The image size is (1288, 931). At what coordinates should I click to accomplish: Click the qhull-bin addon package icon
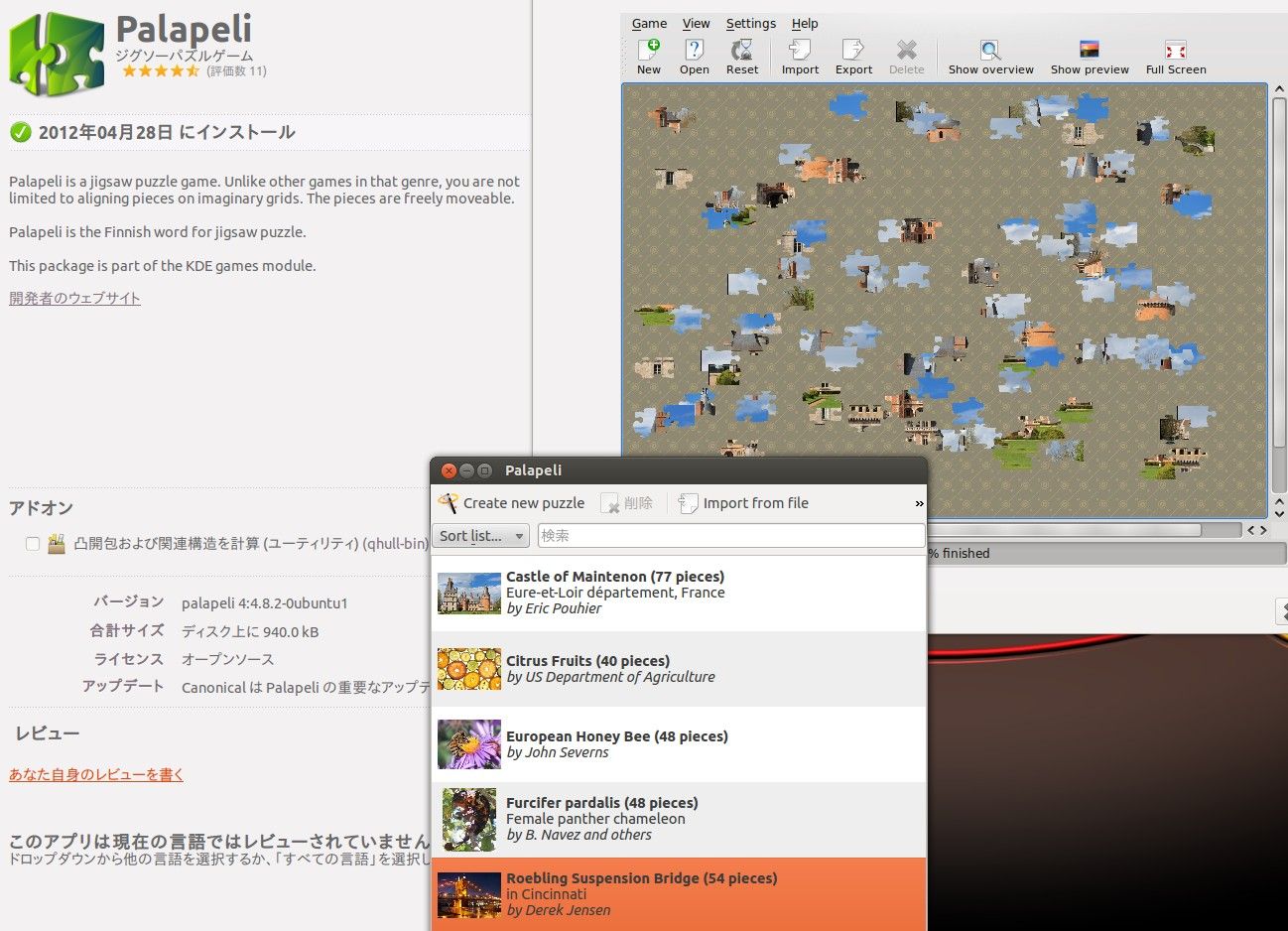point(57,544)
